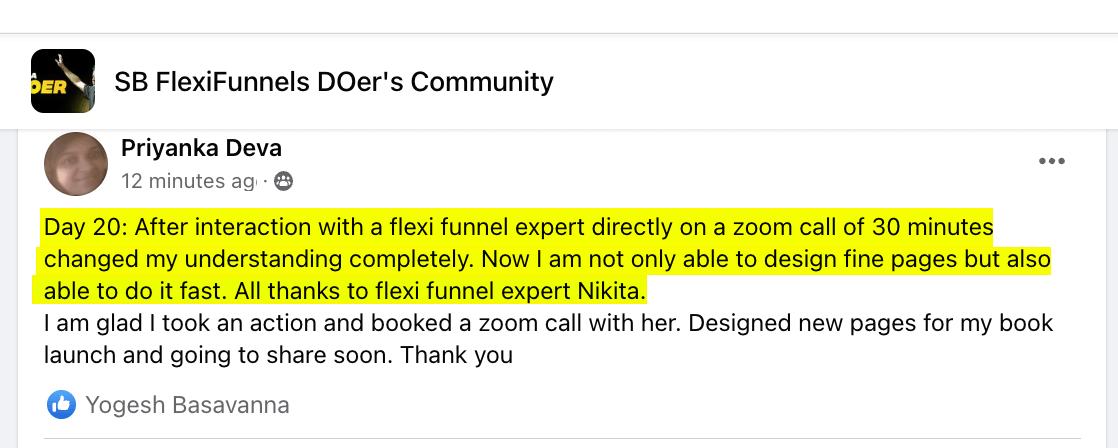1118x448 pixels.
Task: Click the blue thumbs-up reaction icon
Action: (61, 405)
